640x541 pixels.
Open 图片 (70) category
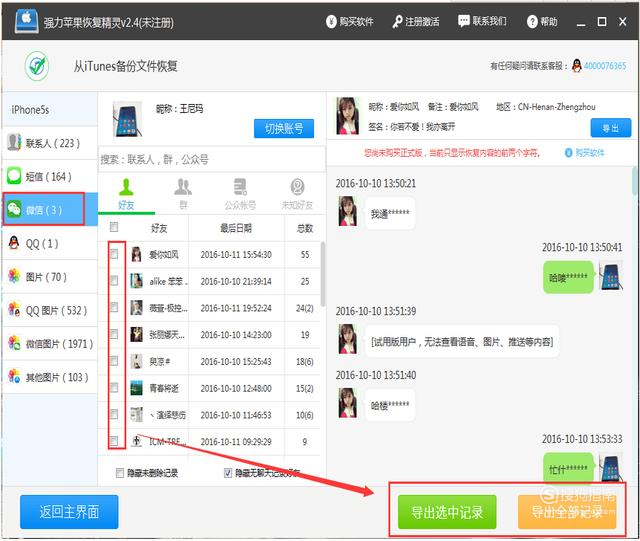tap(50, 277)
